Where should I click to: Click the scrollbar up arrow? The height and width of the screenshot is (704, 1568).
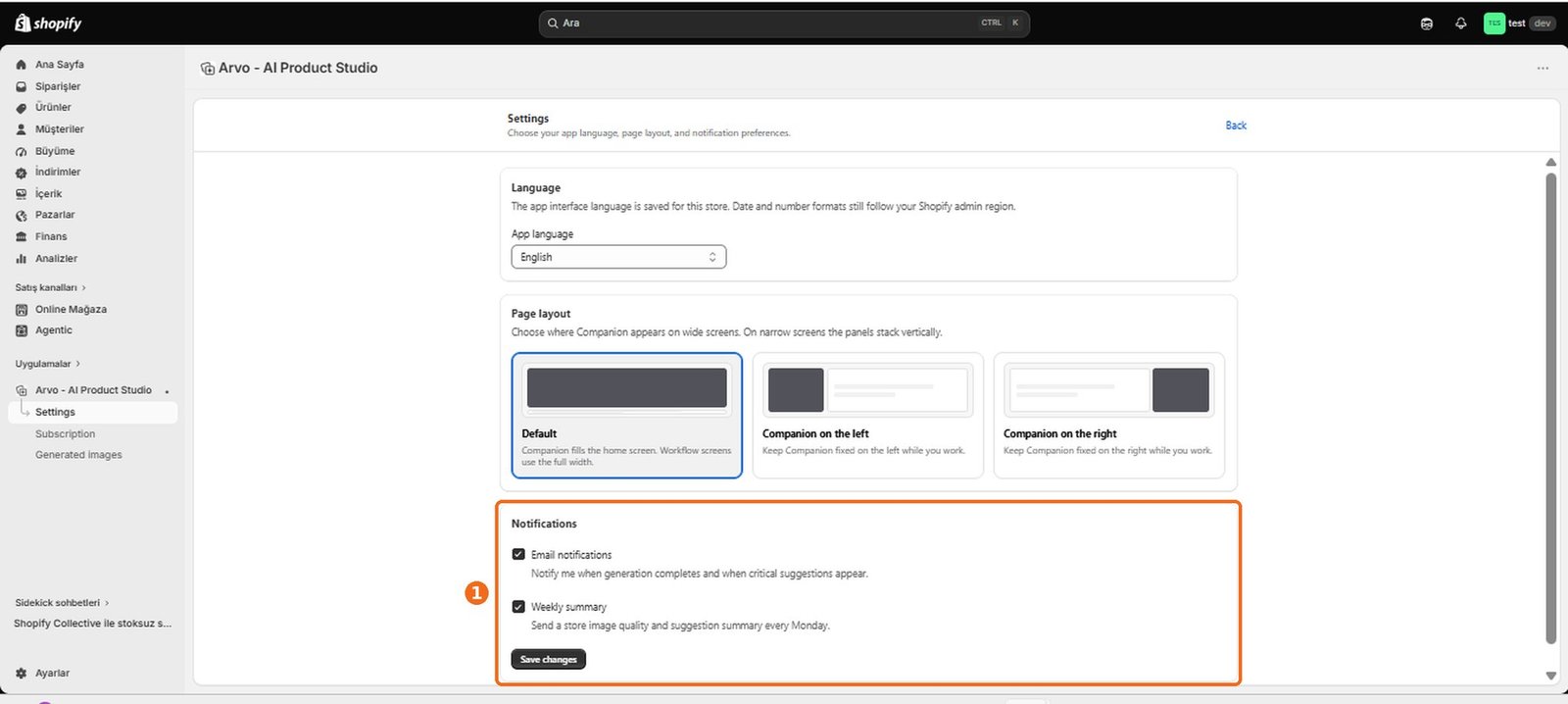pos(1550,162)
